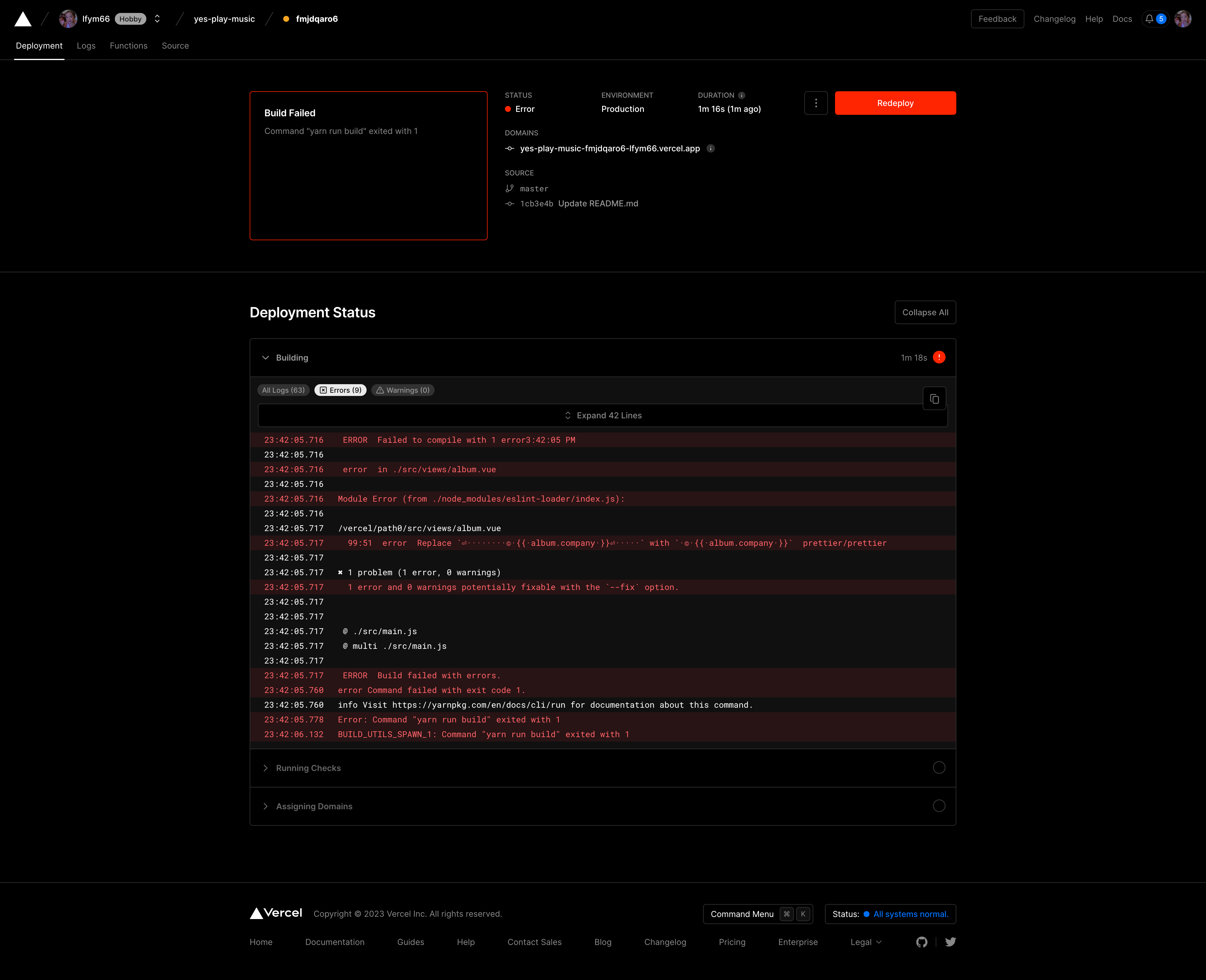Open the three-dot deployment options menu
The height and width of the screenshot is (980, 1206).
[x=815, y=103]
